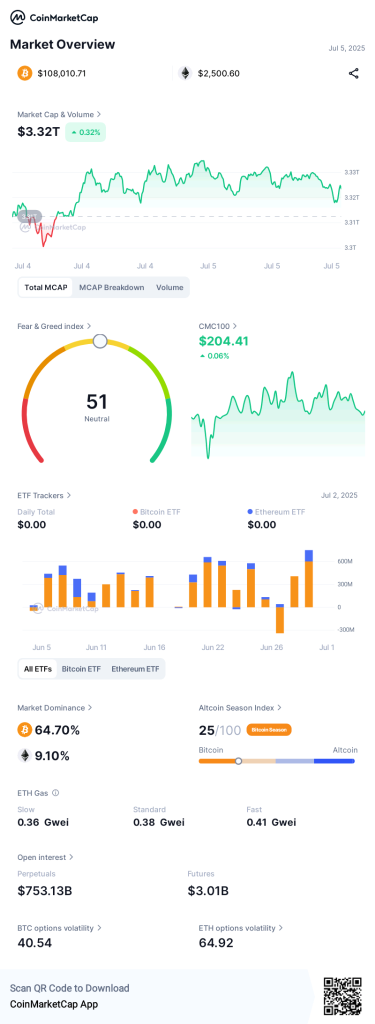Click the QR code to download app

tap(343, 997)
